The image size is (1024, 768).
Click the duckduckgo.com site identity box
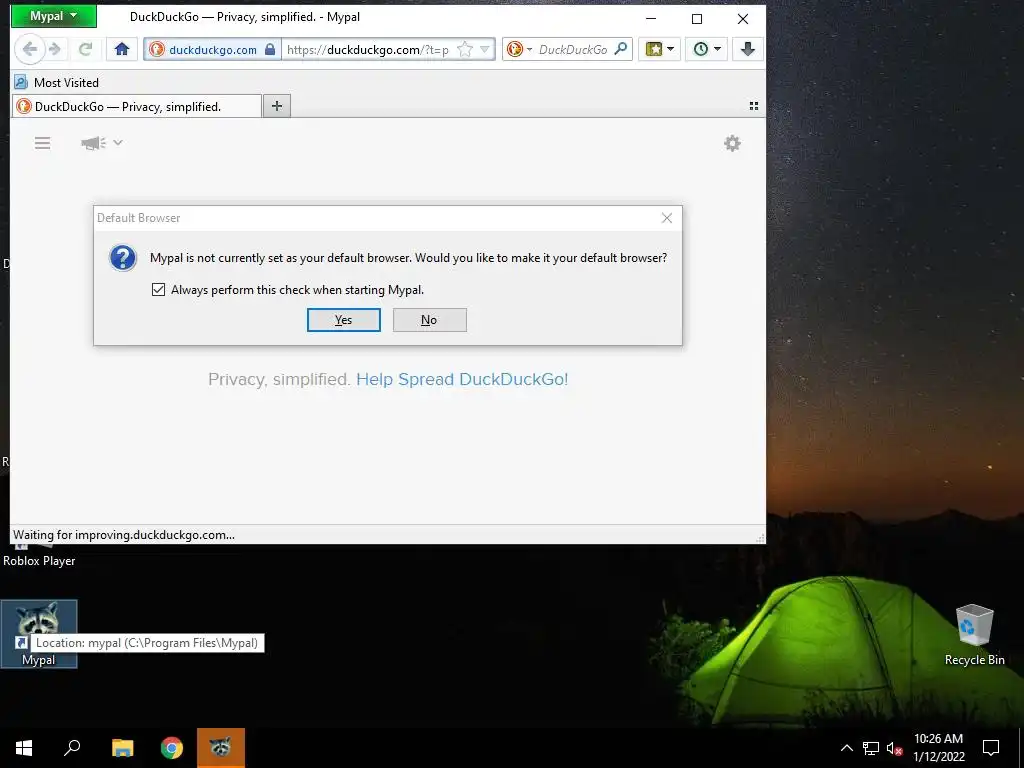tap(212, 50)
